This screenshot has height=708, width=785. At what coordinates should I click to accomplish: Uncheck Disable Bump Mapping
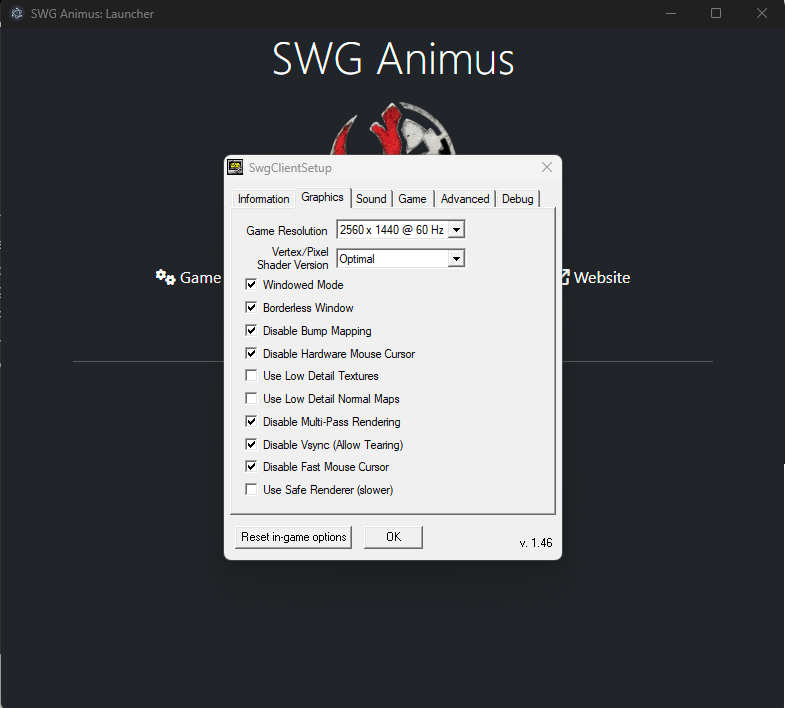click(x=251, y=330)
